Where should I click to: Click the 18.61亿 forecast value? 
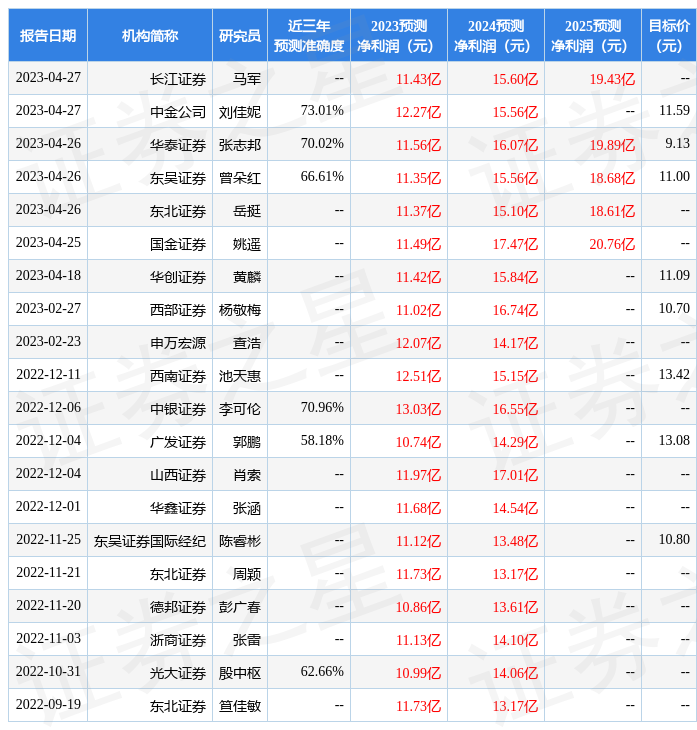pos(612,211)
